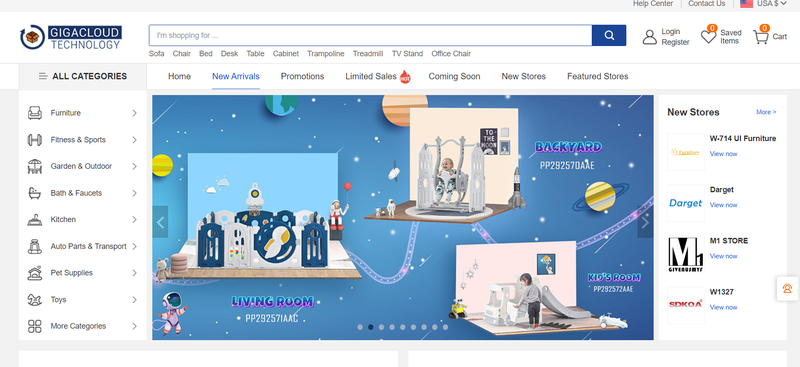Select the Pet Supplies category icon
Viewport: 800px width, 367px height.
(x=35, y=273)
